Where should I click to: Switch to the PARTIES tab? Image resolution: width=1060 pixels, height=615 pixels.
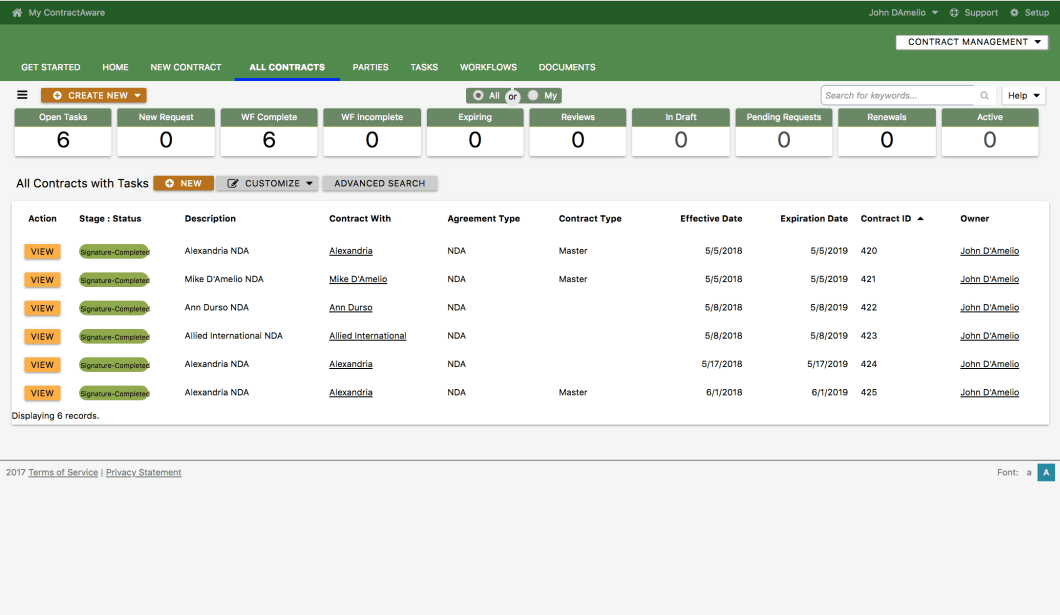coord(370,67)
